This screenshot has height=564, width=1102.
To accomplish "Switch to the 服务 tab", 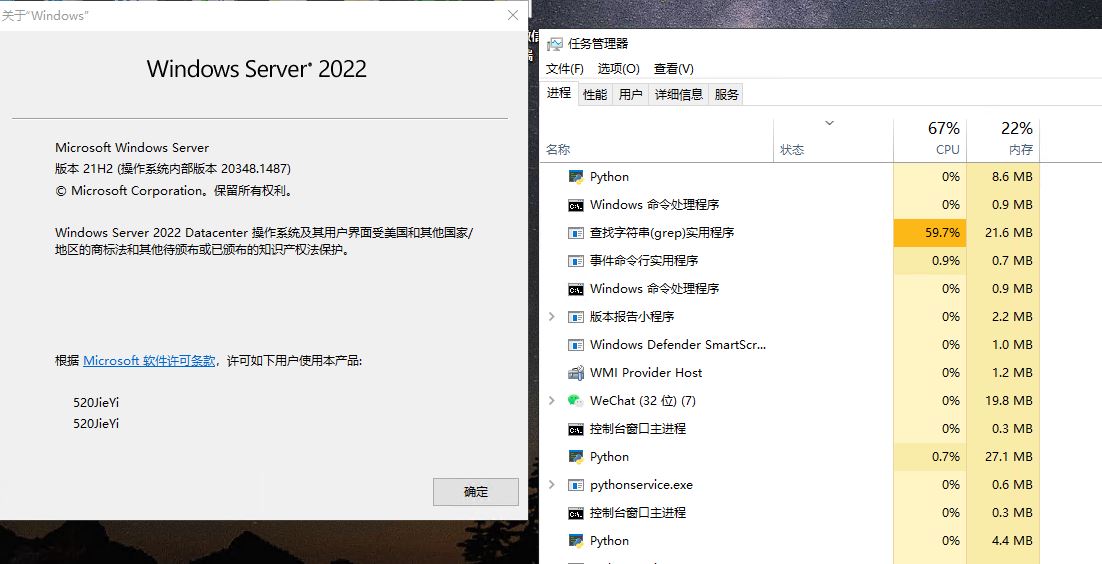I will click(x=726, y=94).
